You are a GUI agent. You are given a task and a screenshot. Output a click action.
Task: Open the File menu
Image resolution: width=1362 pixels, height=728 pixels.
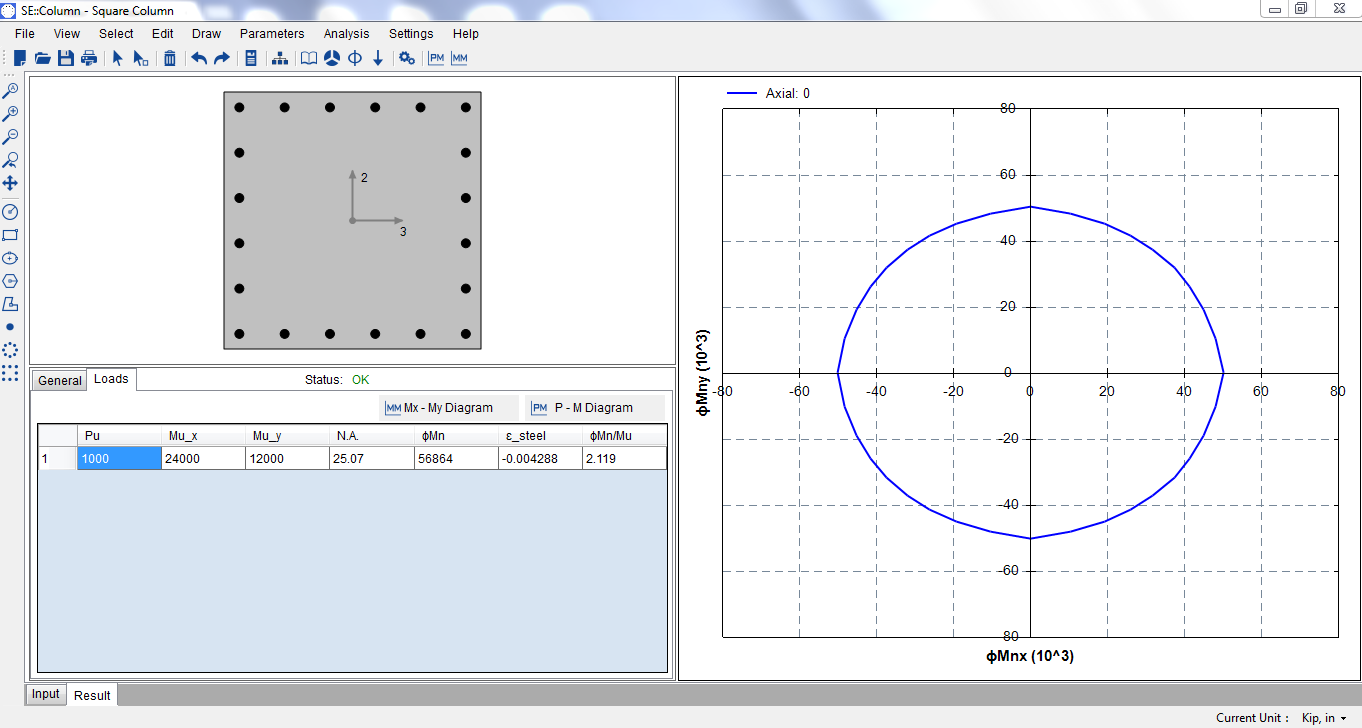coord(25,34)
